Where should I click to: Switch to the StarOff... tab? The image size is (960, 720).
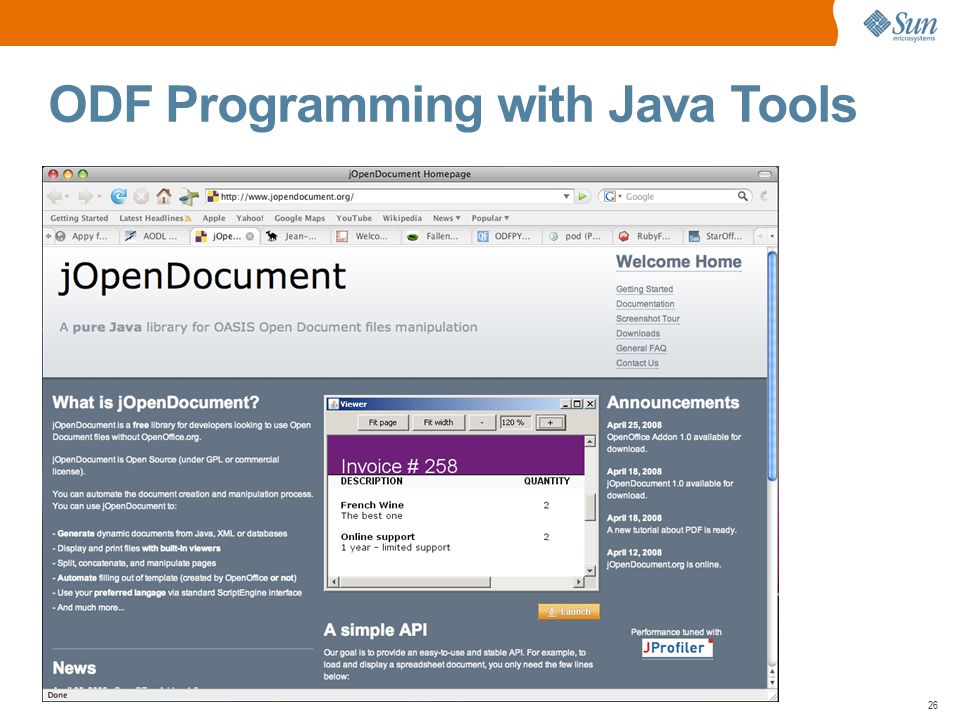click(718, 236)
